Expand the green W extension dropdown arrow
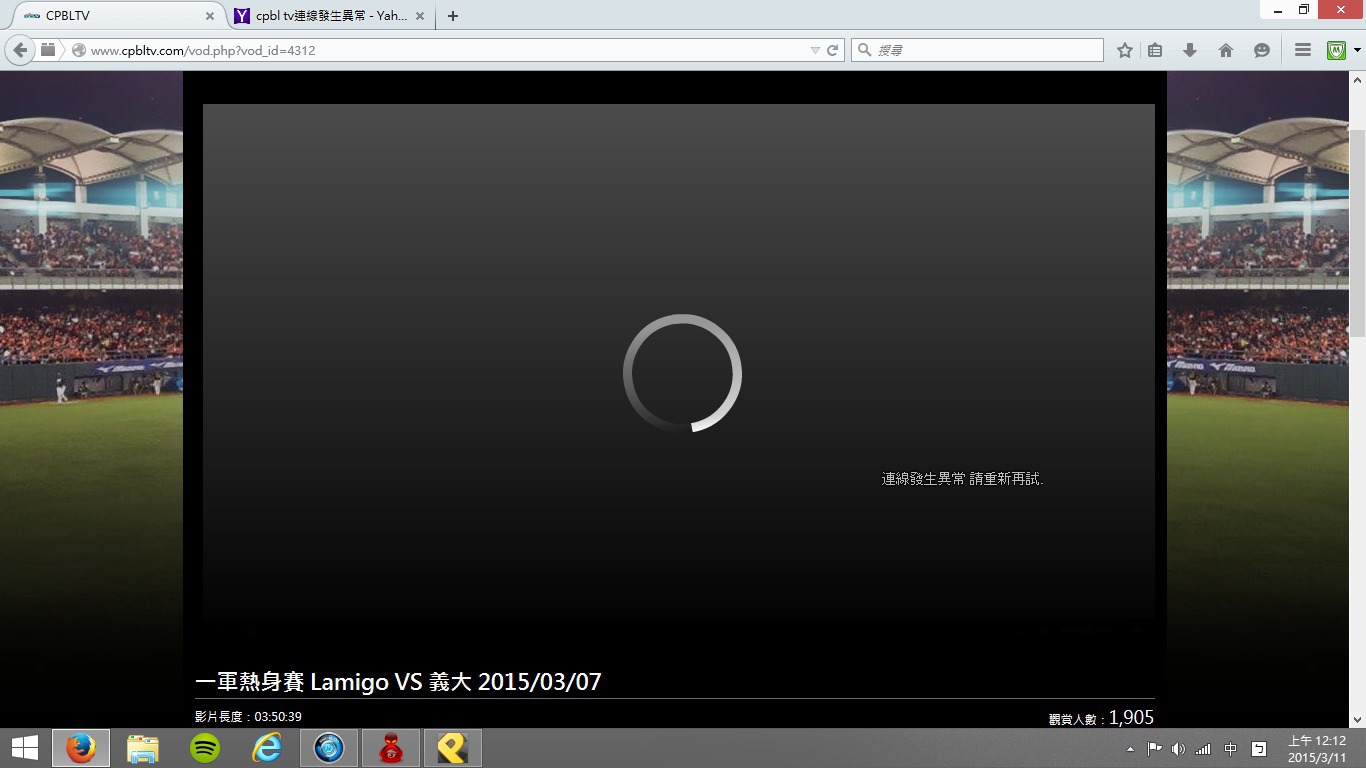Viewport: 1366px width, 768px height. click(1357, 50)
